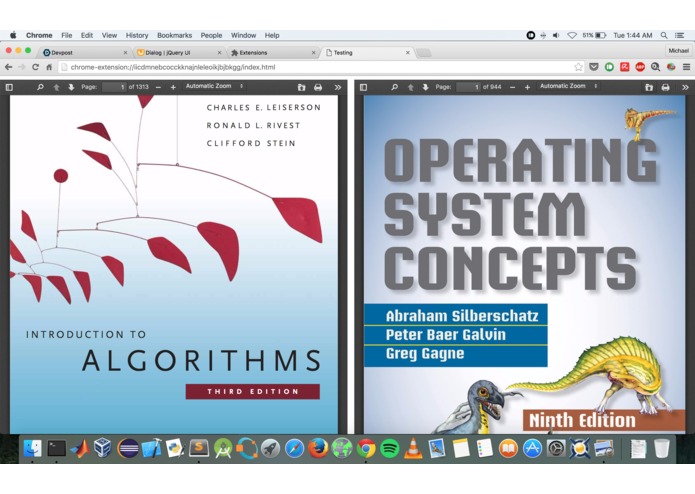Go to next page in left PDF viewer

(71, 87)
